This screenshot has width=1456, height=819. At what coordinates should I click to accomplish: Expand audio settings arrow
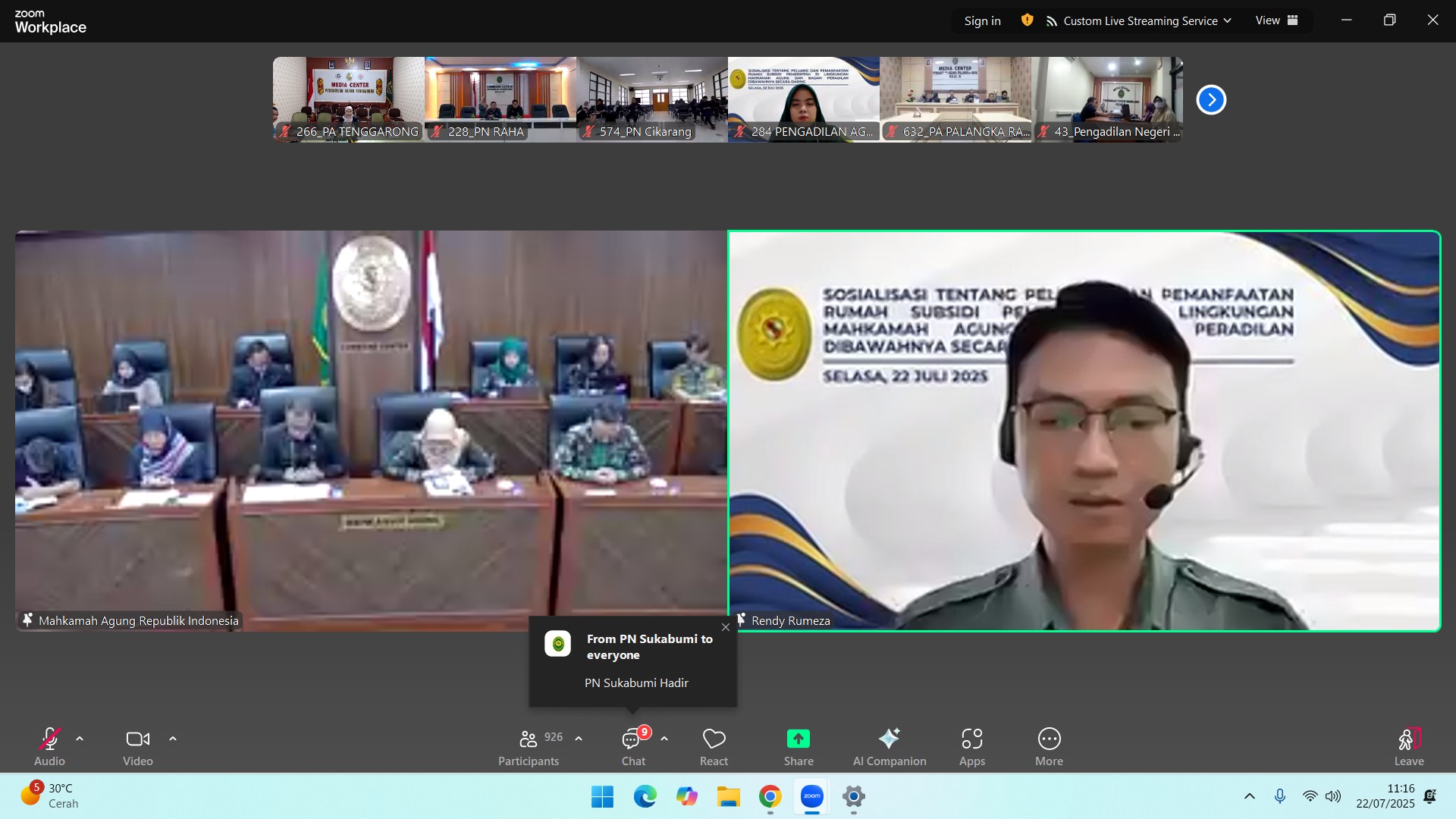tap(80, 739)
